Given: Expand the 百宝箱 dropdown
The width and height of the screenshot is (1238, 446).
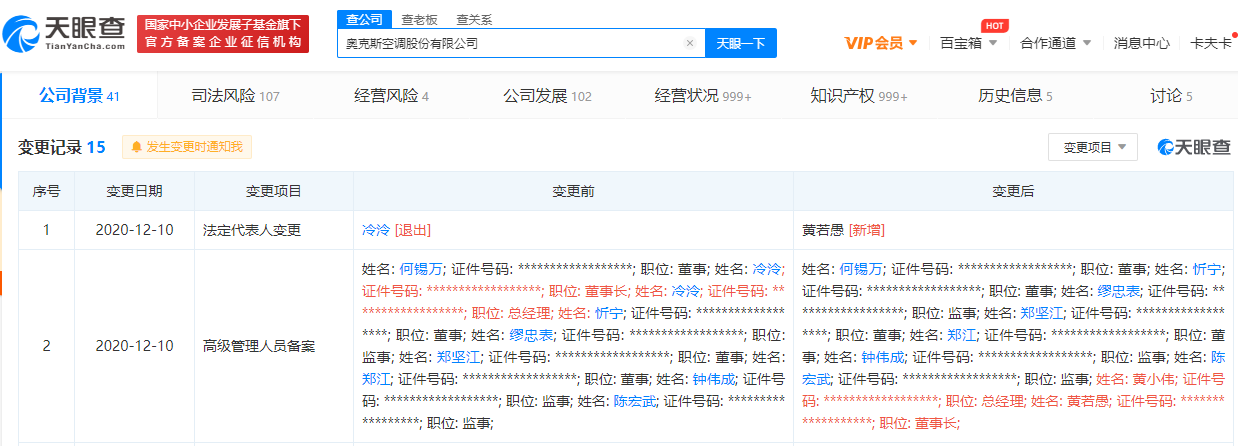Looking at the screenshot, I should coord(968,43).
